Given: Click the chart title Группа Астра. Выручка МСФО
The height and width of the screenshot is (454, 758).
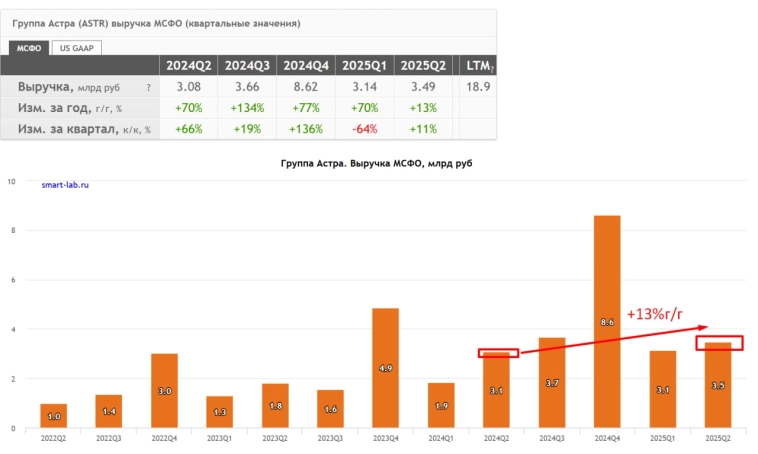Looking at the screenshot, I should click(376, 163).
